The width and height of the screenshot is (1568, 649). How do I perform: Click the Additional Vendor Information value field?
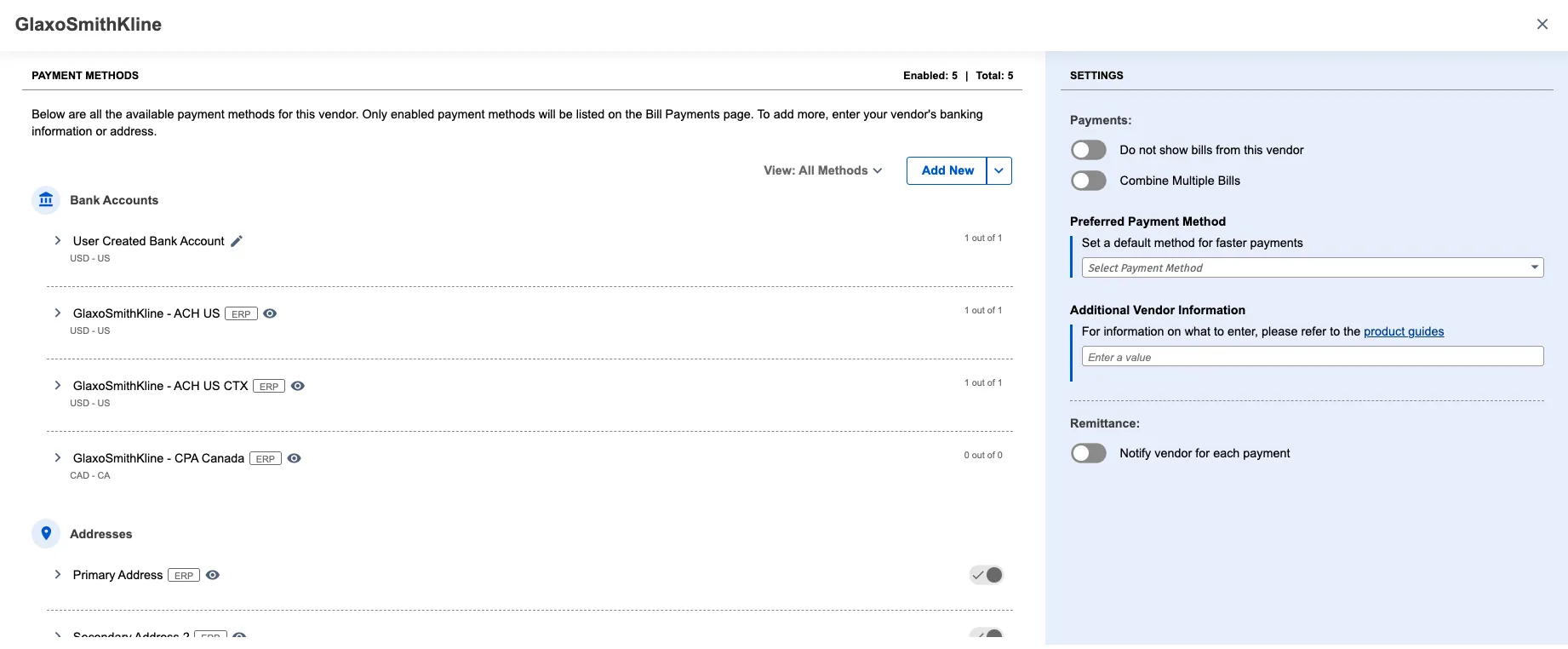(x=1313, y=357)
